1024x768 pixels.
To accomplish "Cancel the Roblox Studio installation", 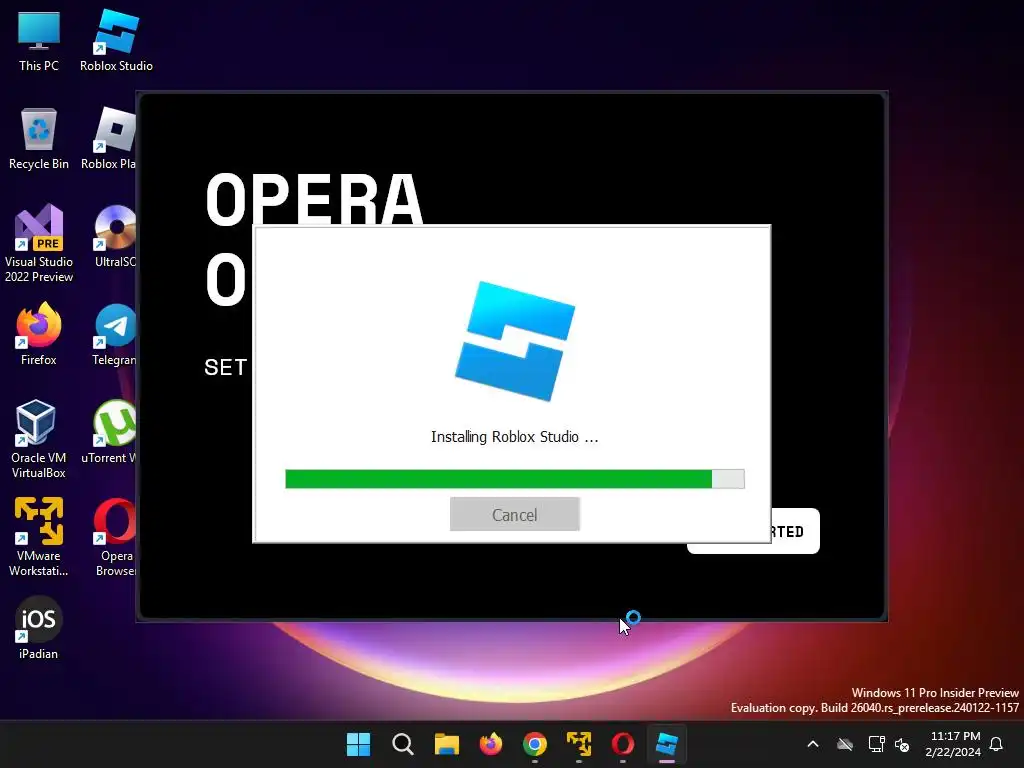I will [x=515, y=514].
